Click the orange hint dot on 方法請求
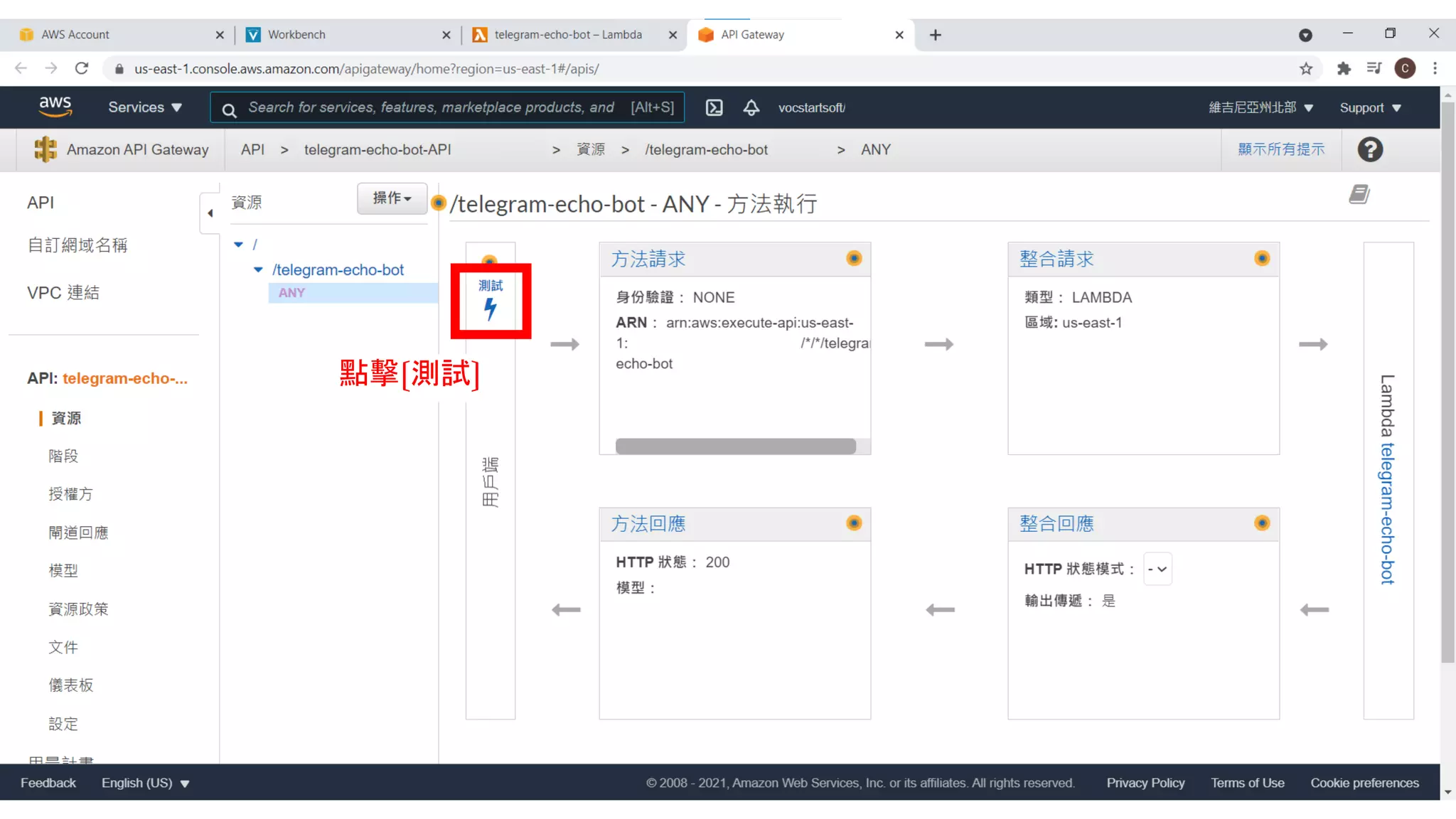The width and height of the screenshot is (1456, 819). point(854,258)
